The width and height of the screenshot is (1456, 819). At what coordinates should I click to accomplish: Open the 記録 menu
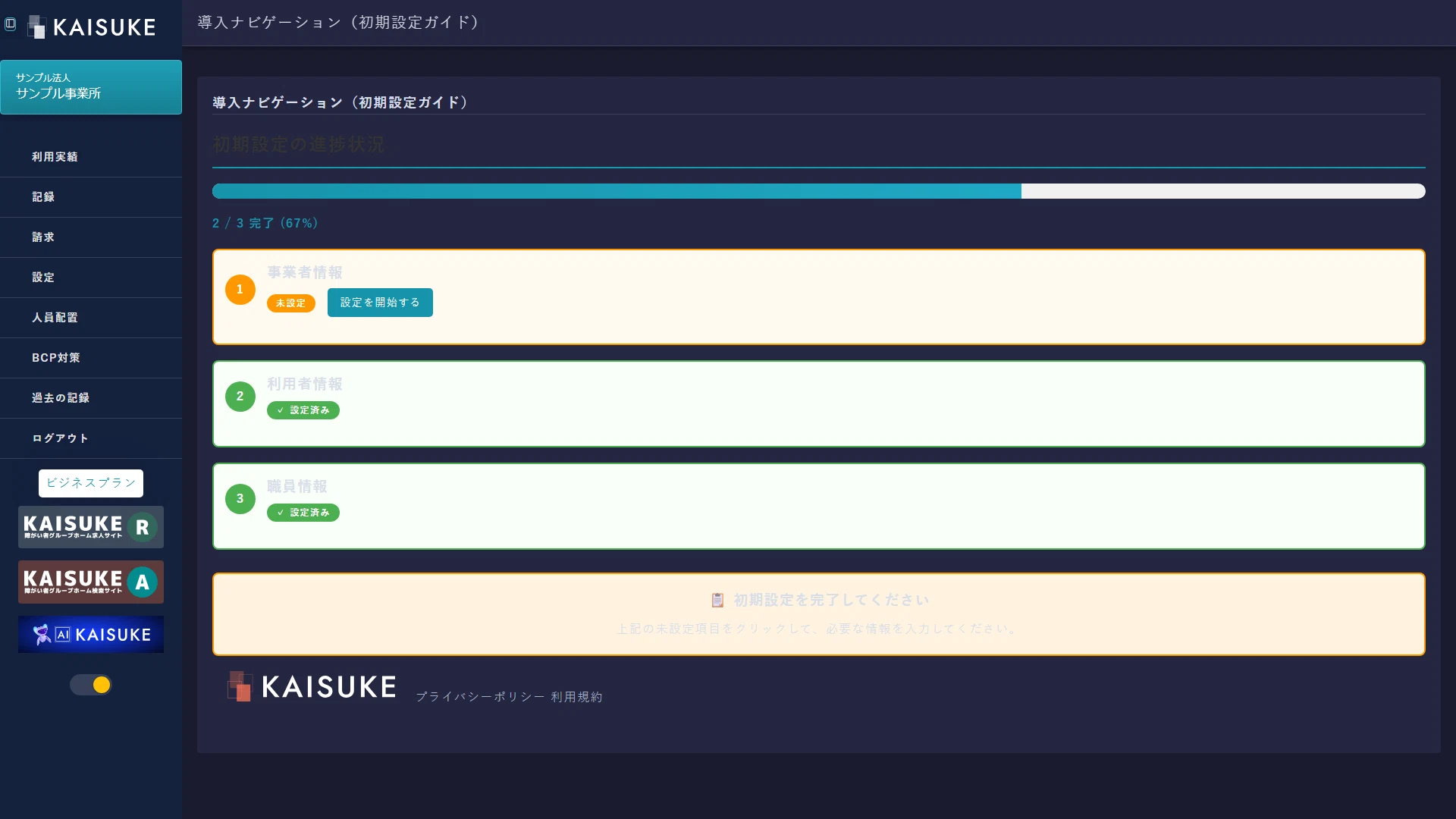pyautogui.click(x=91, y=197)
